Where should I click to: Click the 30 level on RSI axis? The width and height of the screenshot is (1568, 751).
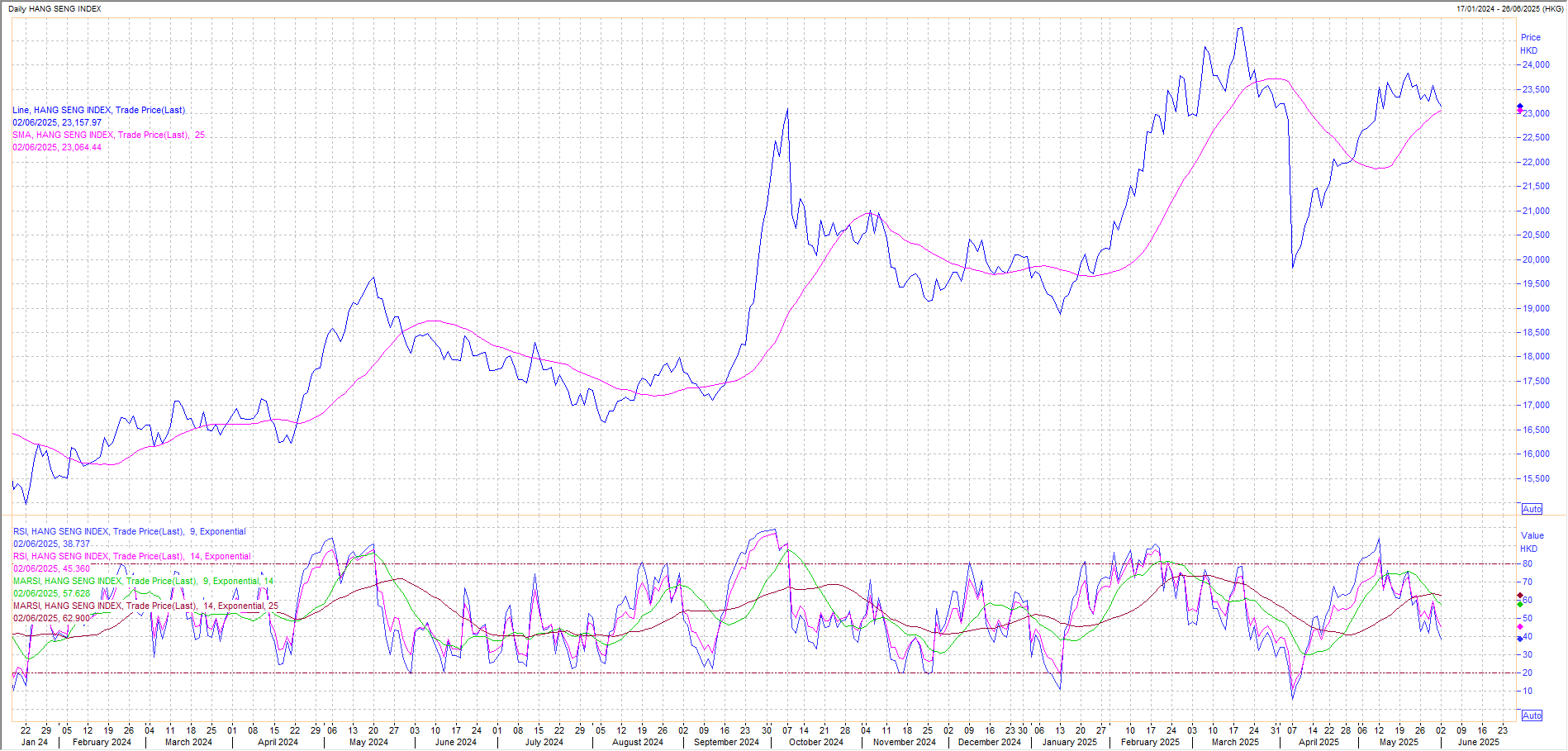pos(1528,654)
